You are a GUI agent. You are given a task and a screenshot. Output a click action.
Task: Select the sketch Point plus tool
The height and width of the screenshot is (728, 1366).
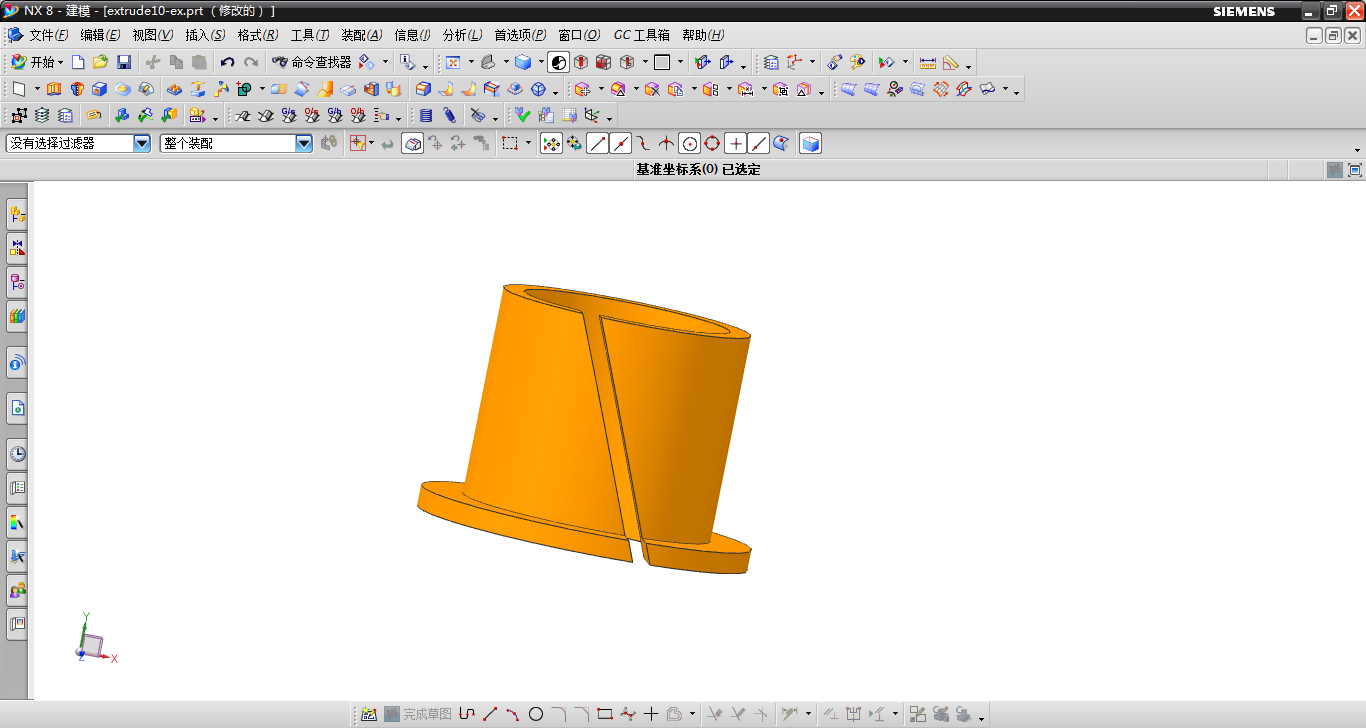point(651,714)
